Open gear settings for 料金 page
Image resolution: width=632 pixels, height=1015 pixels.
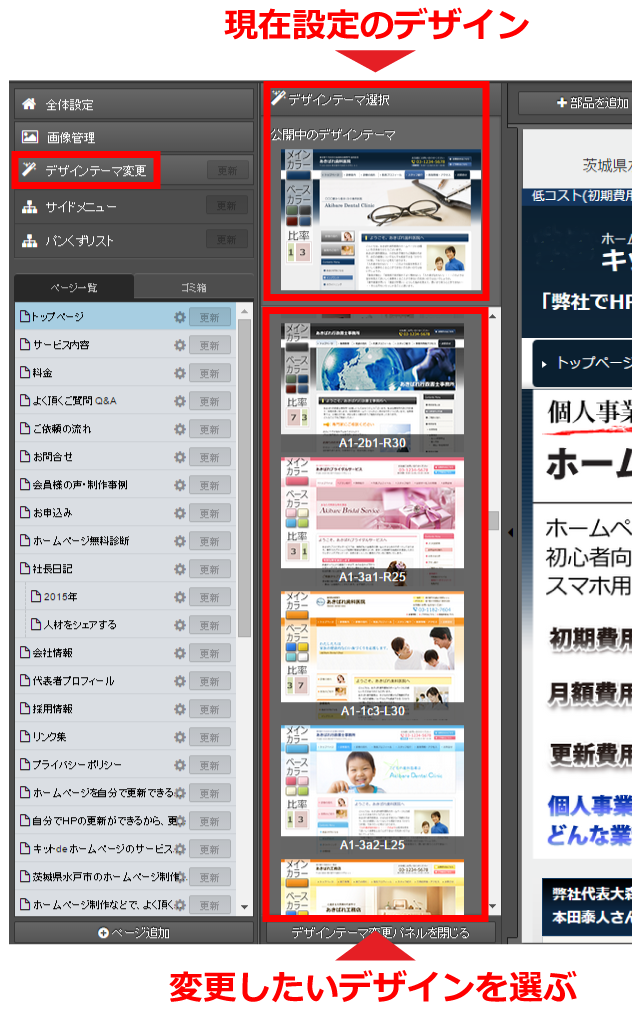click(179, 373)
